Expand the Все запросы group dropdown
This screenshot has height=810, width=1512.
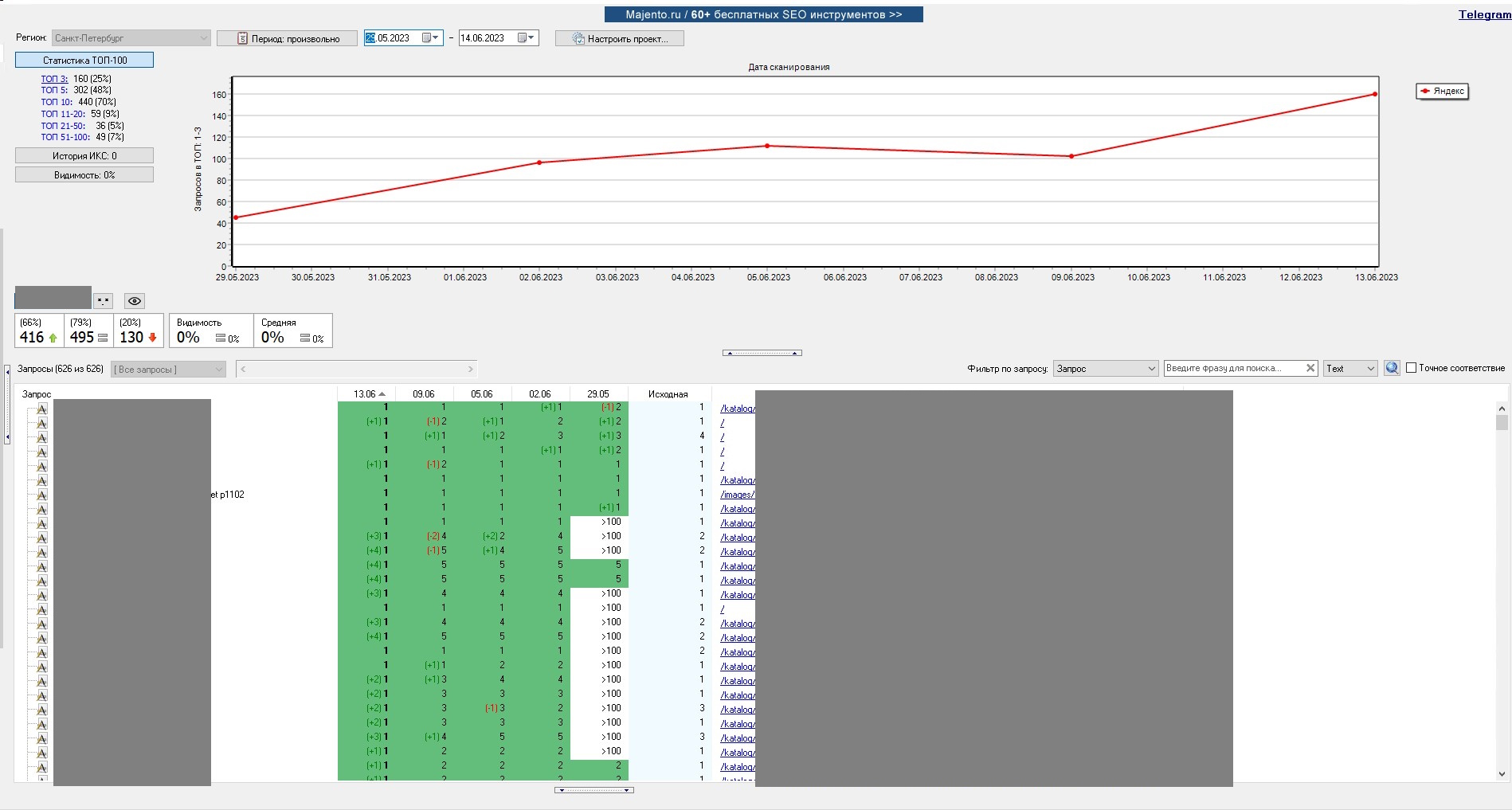coord(168,370)
